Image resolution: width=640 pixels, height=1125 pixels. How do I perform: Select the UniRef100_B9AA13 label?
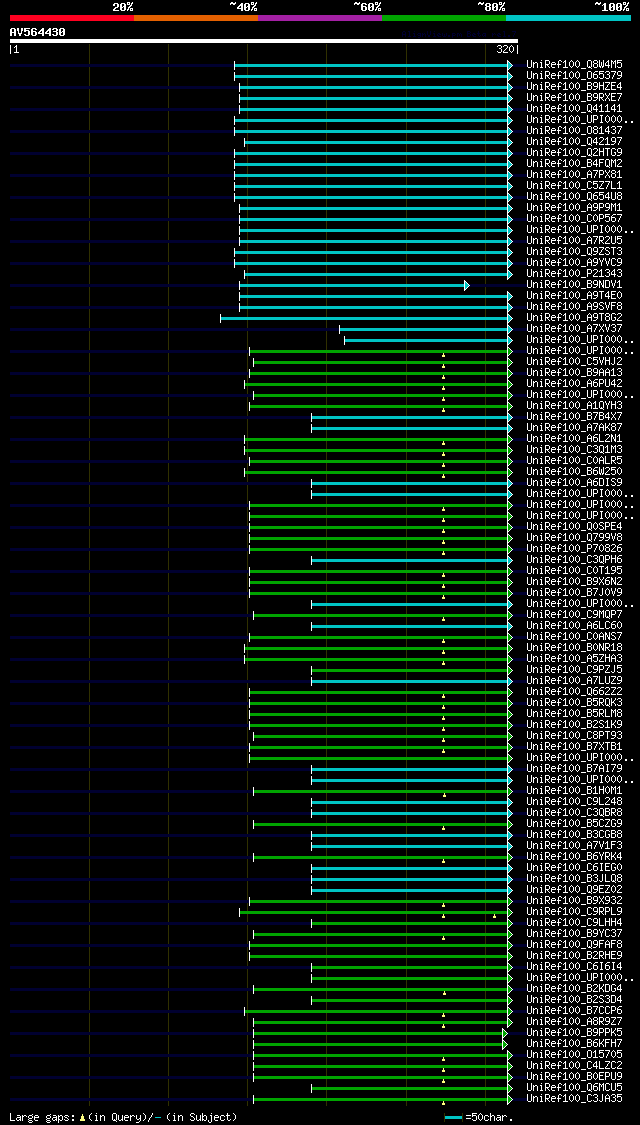(x=574, y=372)
